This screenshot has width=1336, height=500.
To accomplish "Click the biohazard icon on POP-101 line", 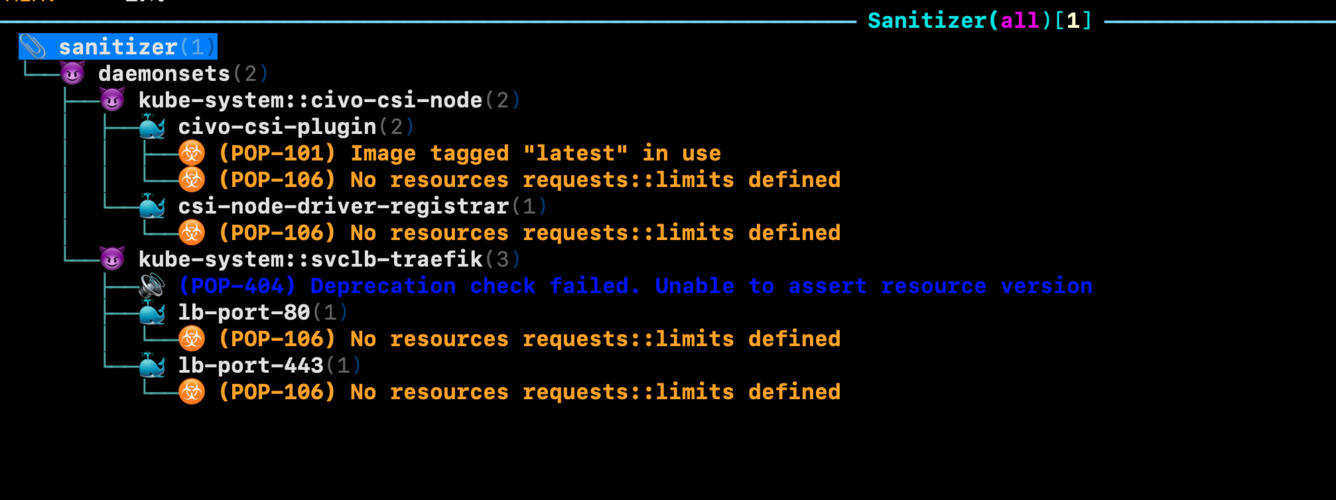I will coord(191,153).
